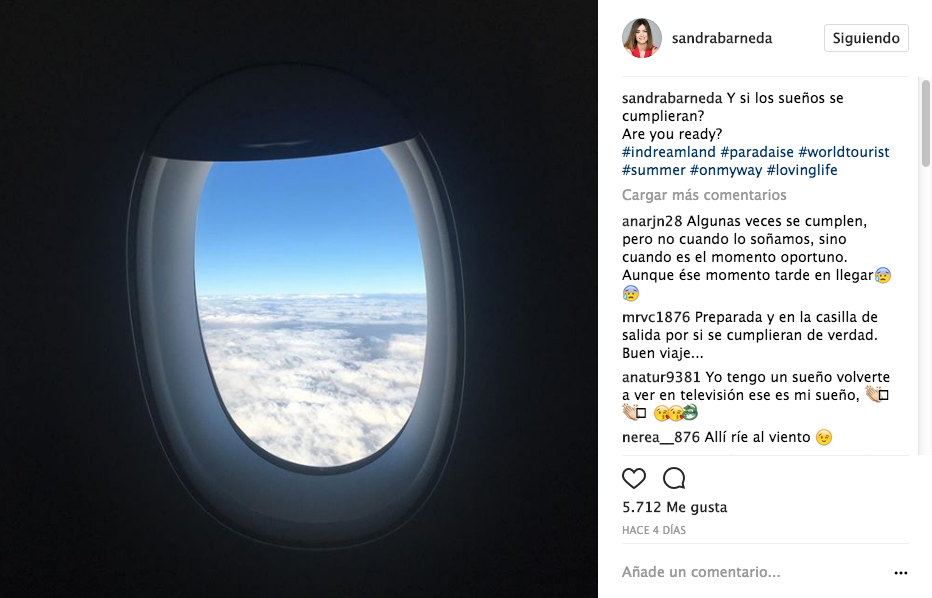Expand Cargar más comentarios
This screenshot has height=598, width=932.
pos(704,195)
